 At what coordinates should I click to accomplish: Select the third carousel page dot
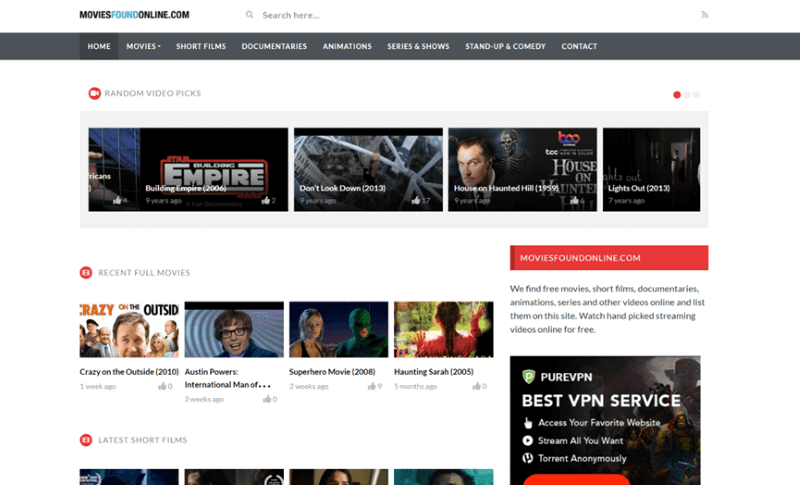696,95
